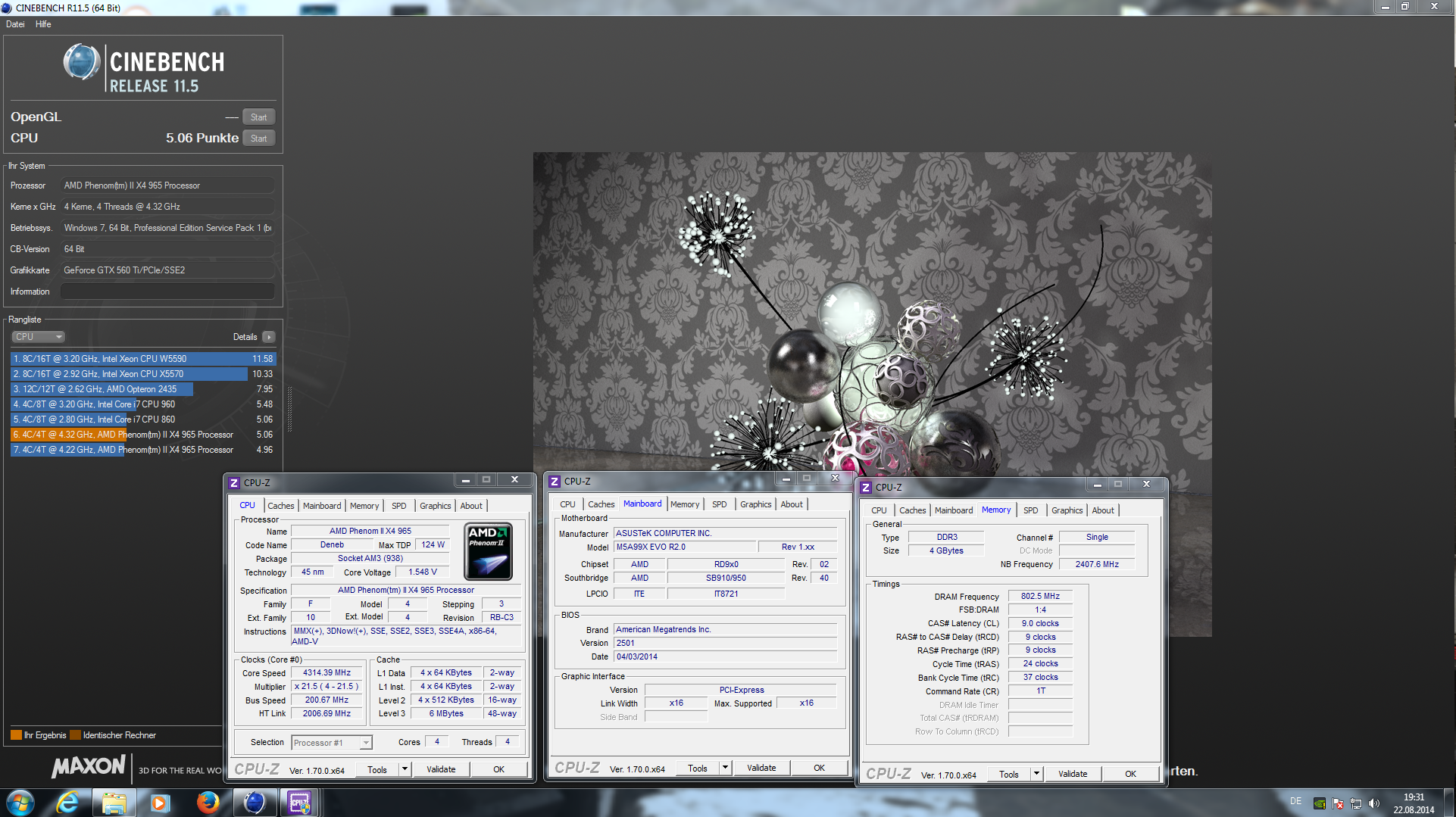Open About tab in the Memory window

1102,510
